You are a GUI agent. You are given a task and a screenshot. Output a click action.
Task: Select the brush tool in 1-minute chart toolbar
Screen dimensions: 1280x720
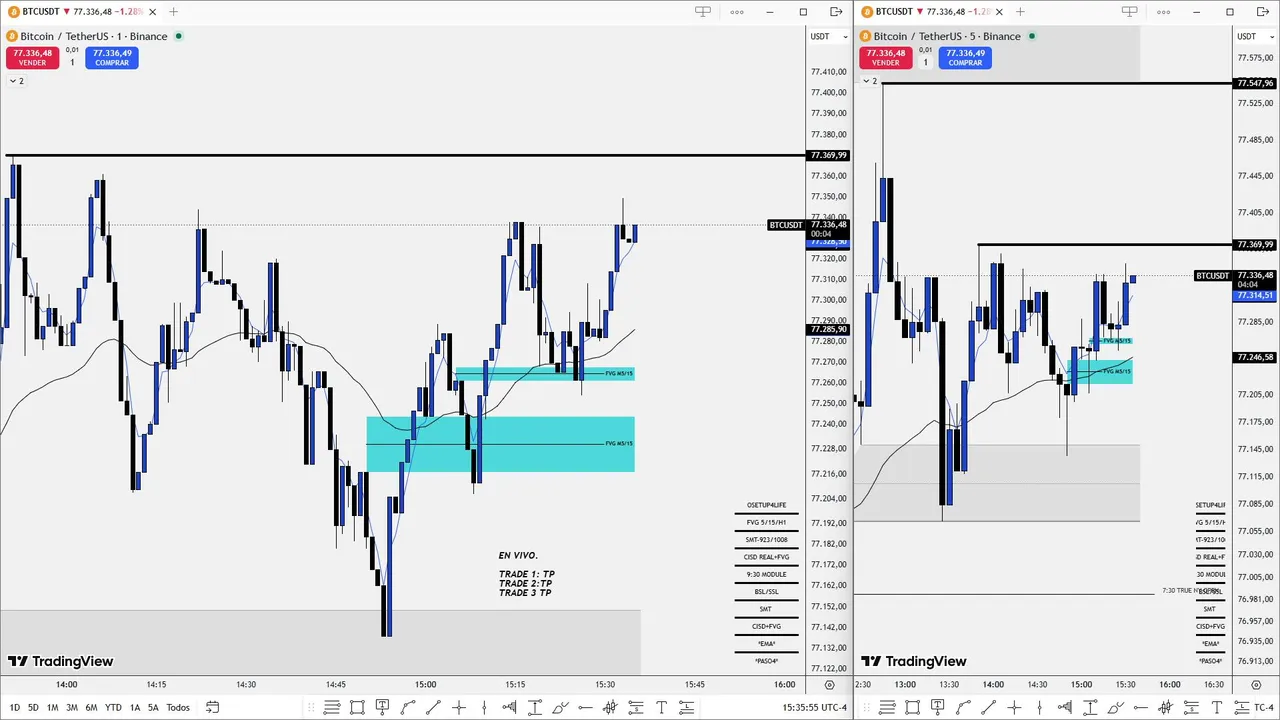click(560, 707)
